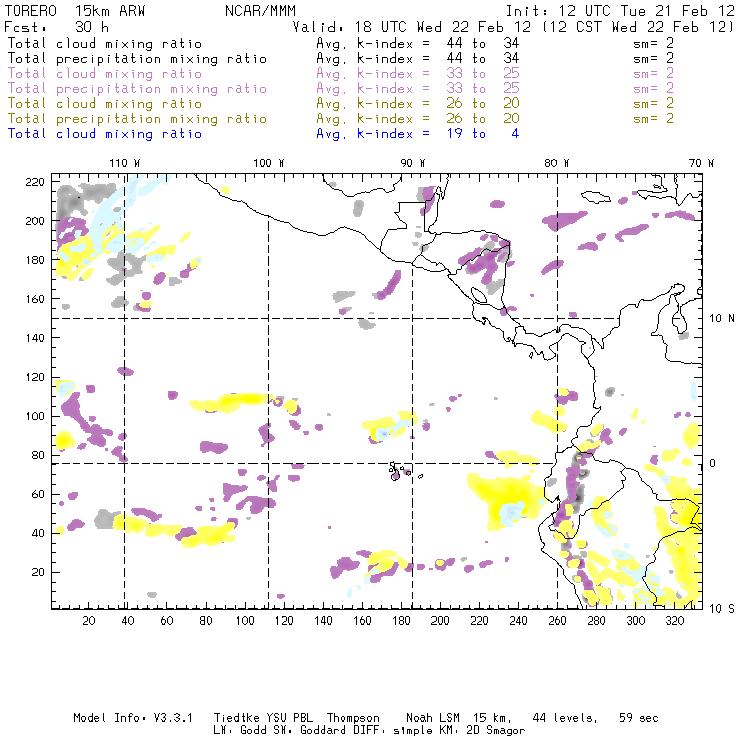Click the '90 W' longitude label
Image resolution: width=740 pixels, height=740 pixels.
point(412,163)
